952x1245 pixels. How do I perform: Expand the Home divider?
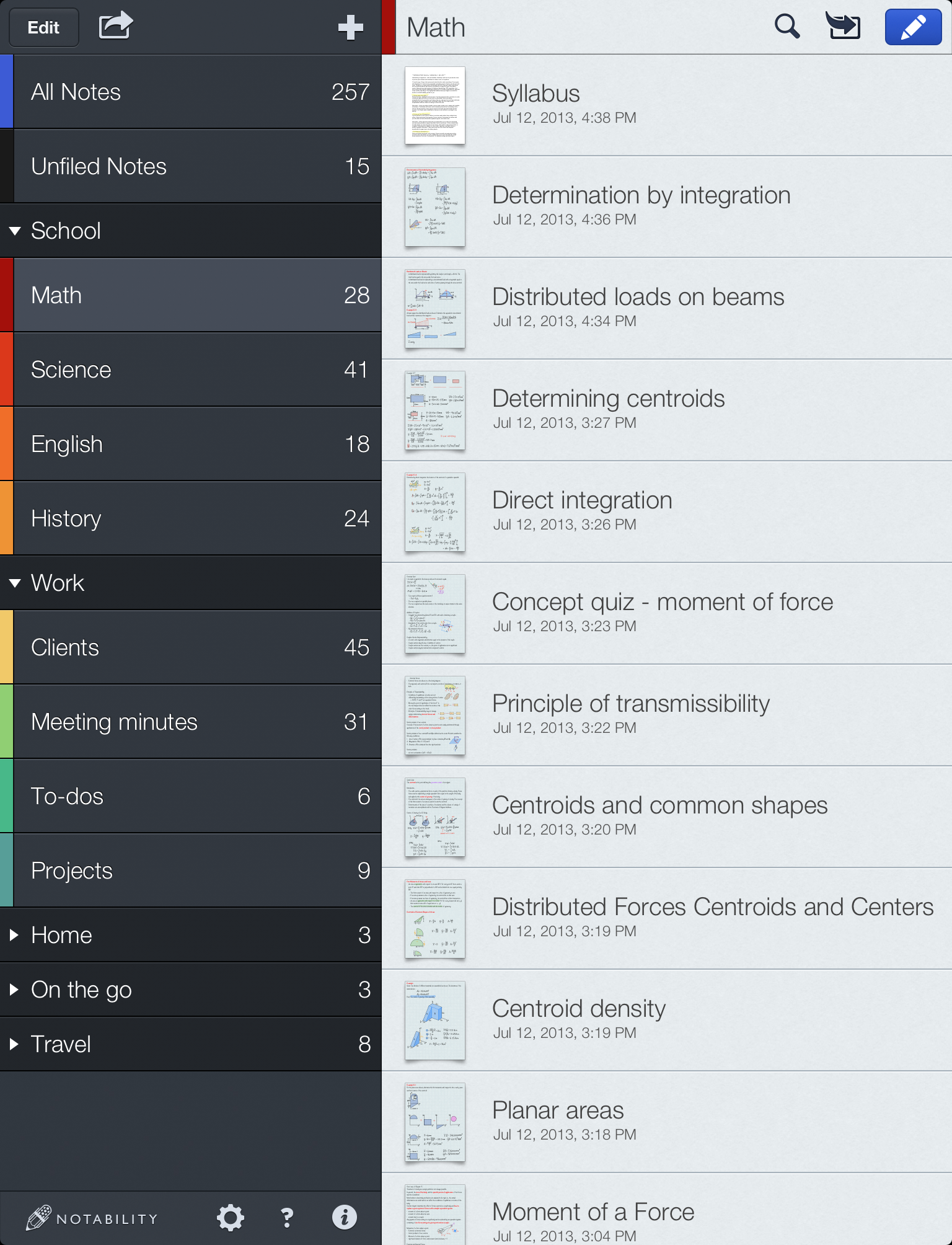tap(14, 935)
